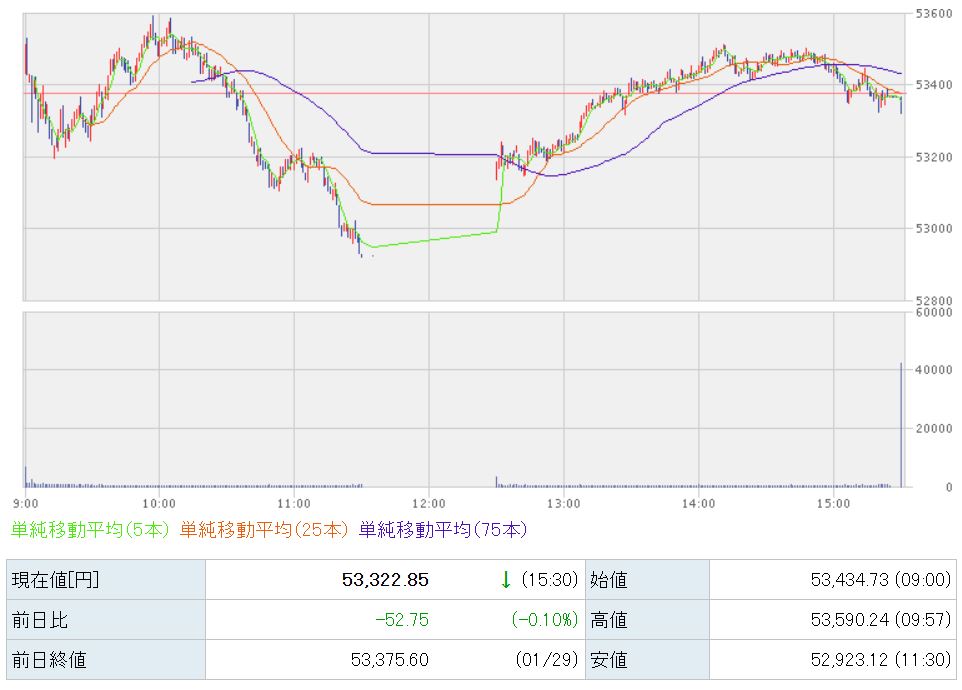
Task: Click the 15:00 time axis label
Action: click(833, 502)
